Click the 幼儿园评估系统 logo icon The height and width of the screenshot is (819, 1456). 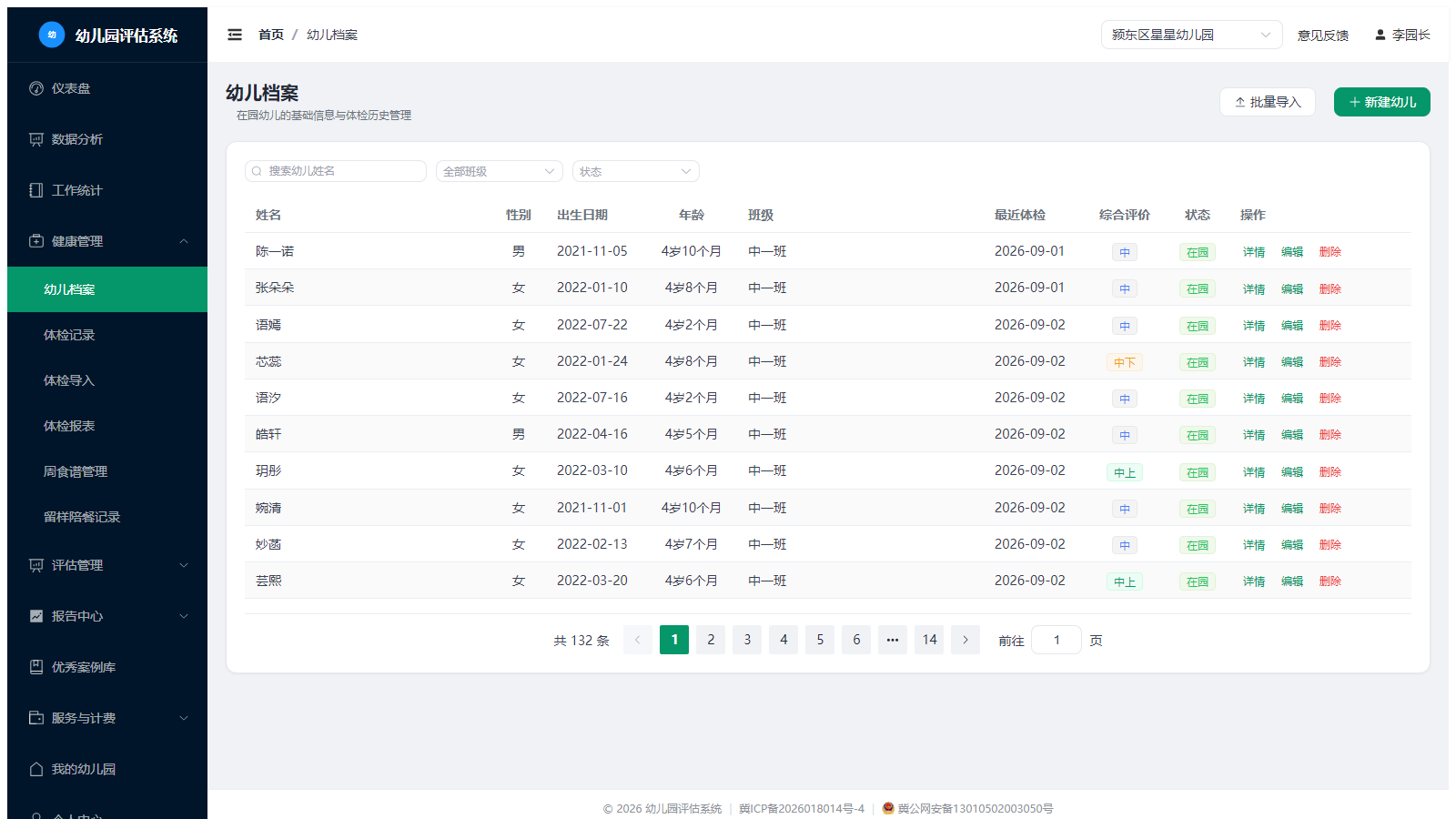tap(52, 35)
